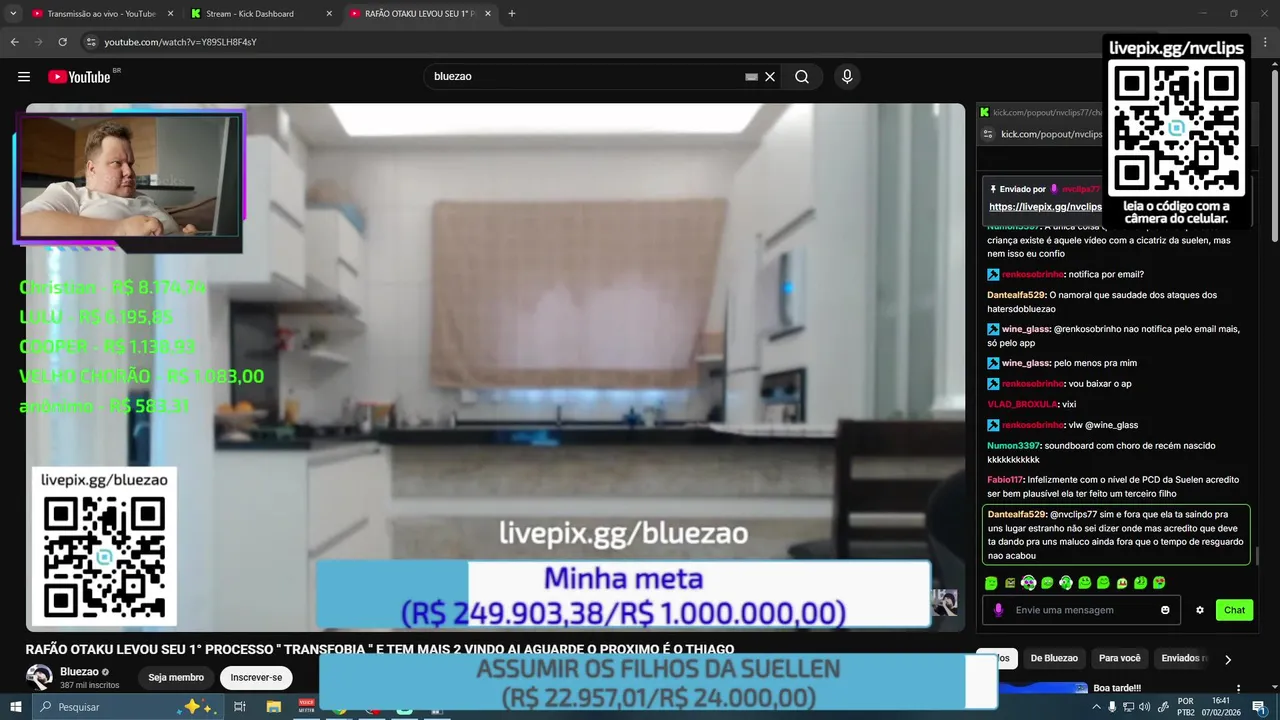1280x720 pixels.
Task: Click the search magnifier button
Action: (802, 77)
